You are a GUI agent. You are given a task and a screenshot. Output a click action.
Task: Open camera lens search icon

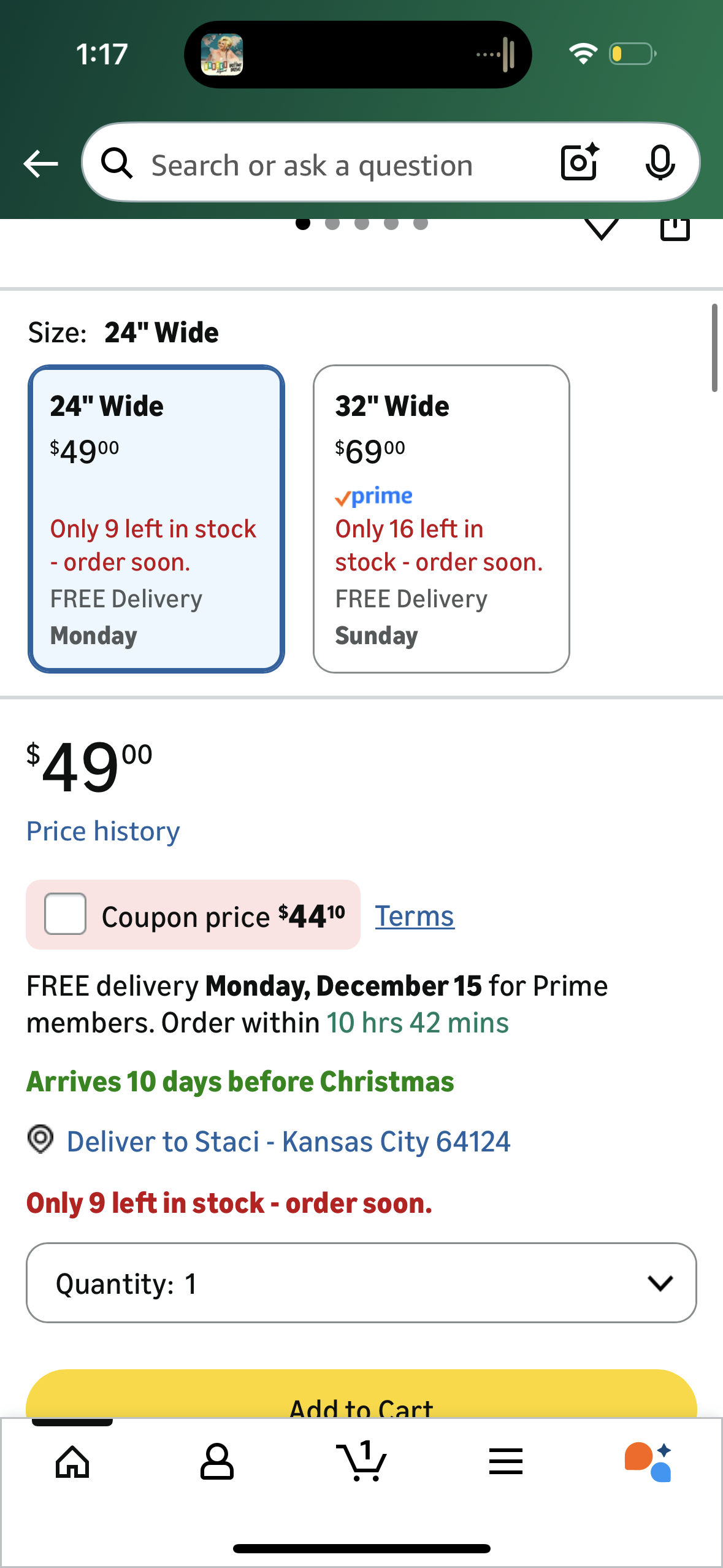pyautogui.click(x=580, y=162)
